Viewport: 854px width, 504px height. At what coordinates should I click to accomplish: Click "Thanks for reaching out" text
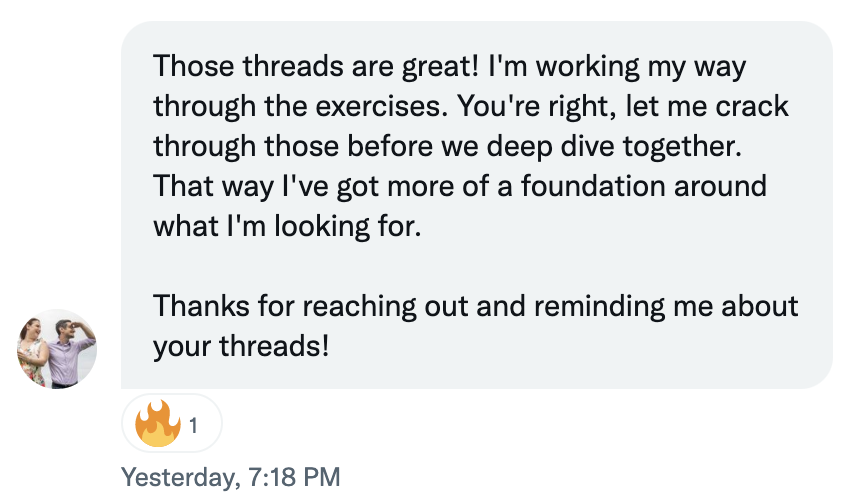point(310,306)
